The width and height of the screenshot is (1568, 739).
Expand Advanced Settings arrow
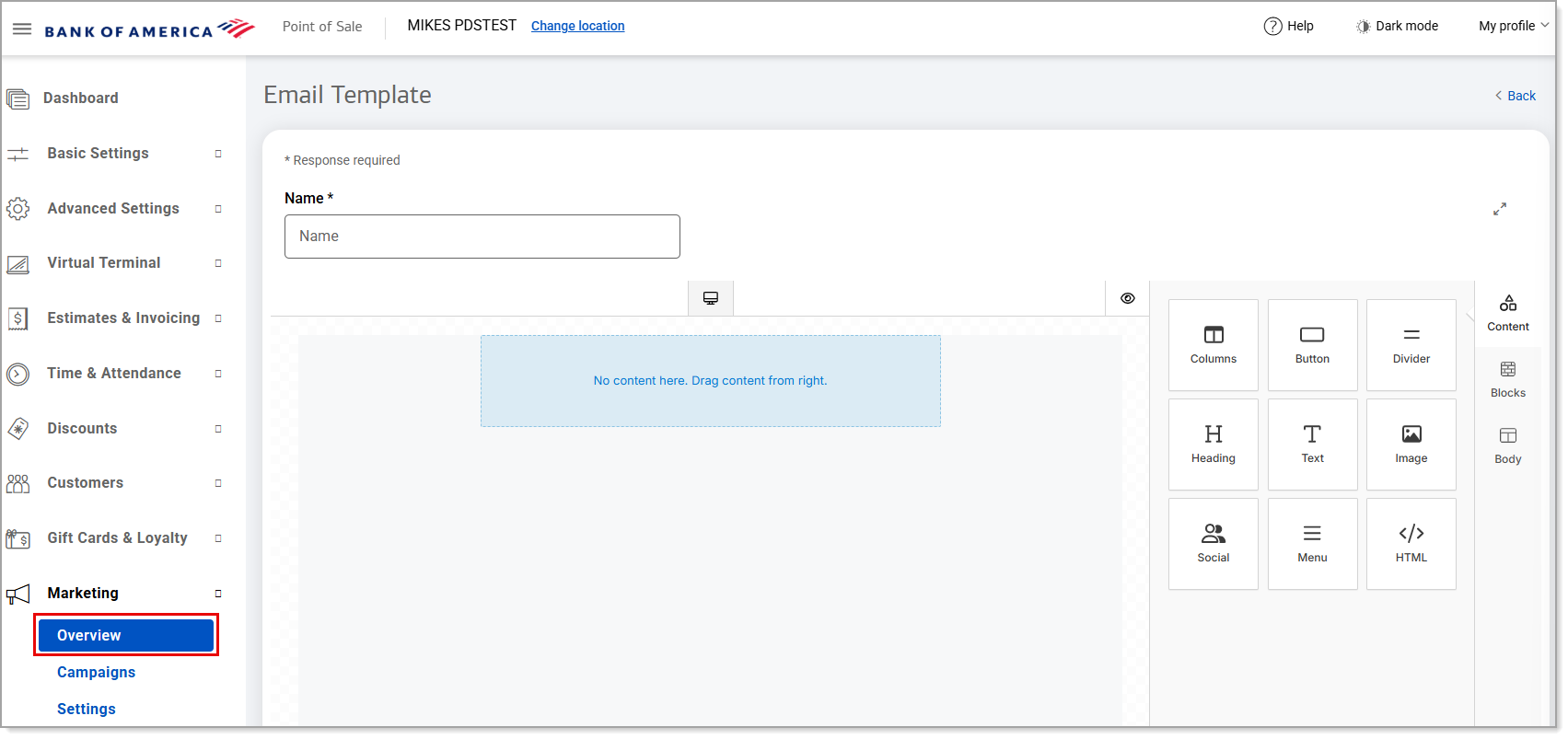218,209
